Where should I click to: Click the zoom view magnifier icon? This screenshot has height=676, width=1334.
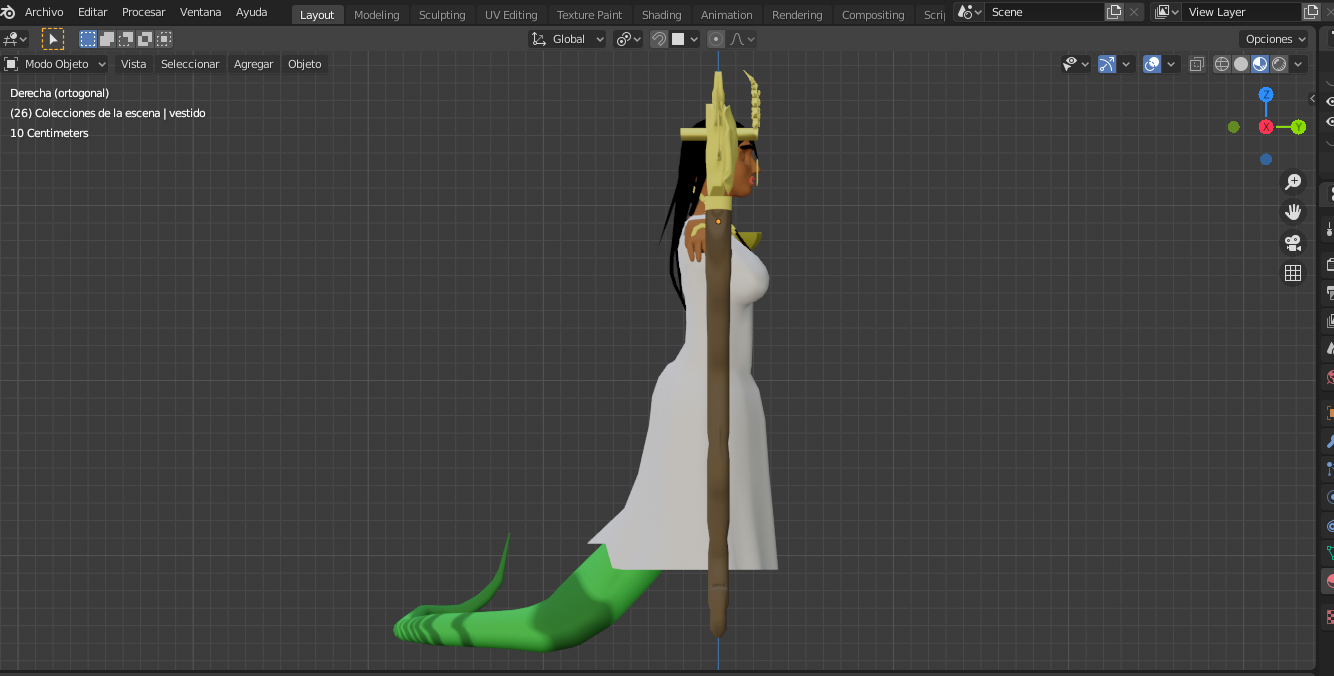(1293, 182)
